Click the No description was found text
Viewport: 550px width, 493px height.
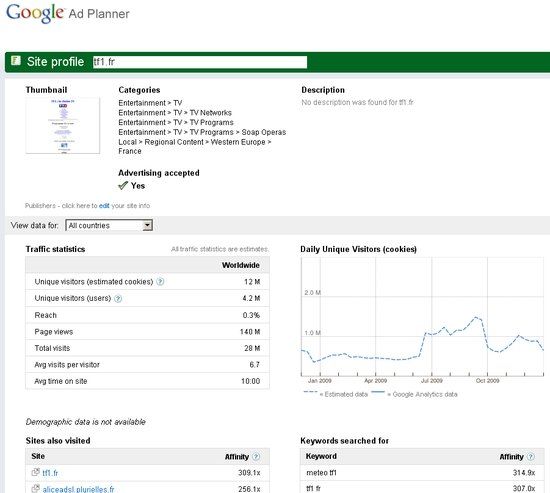point(357,102)
